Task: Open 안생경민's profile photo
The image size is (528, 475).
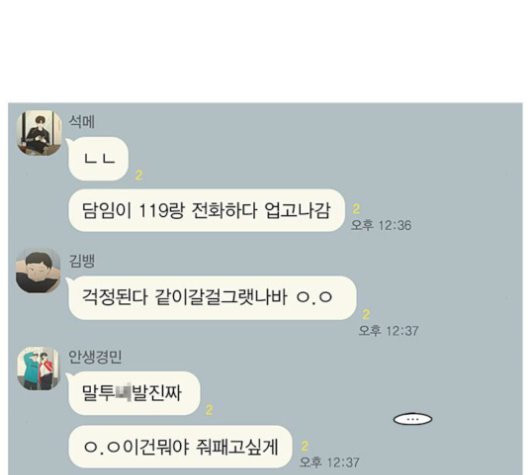Action: coord(39,369)
